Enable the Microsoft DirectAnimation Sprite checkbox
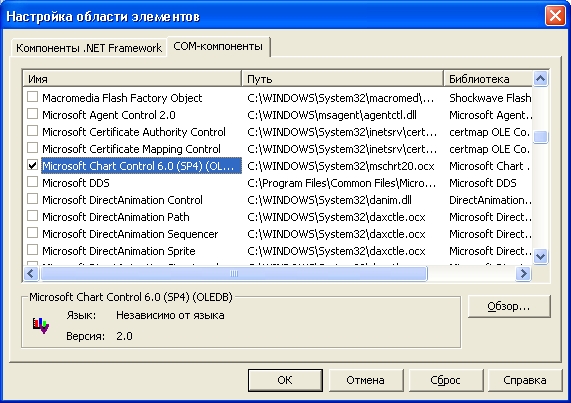Screen dimensions: 571x403 32,250
